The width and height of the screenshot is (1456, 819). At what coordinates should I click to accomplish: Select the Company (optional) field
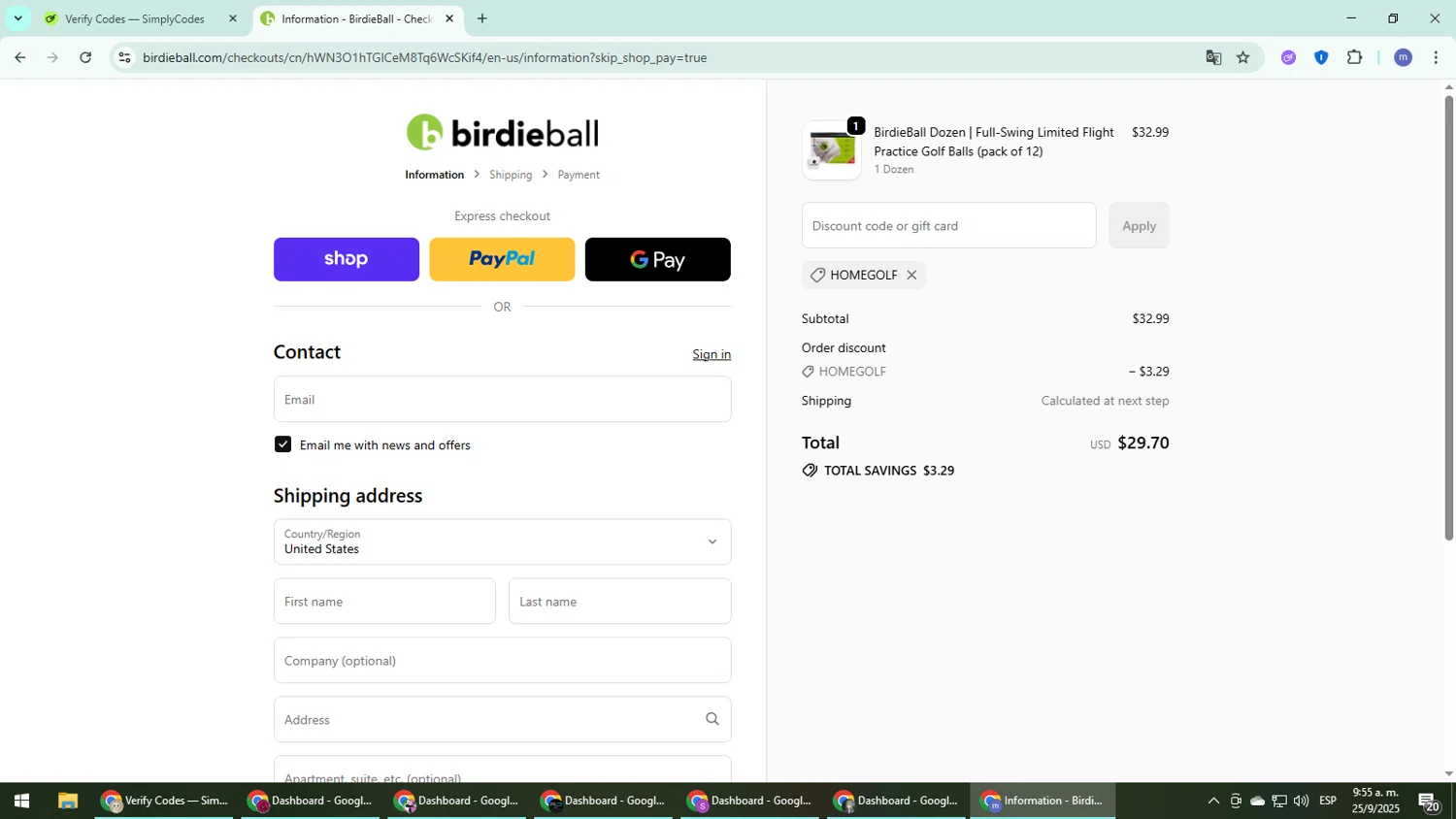tap(502, 660)
